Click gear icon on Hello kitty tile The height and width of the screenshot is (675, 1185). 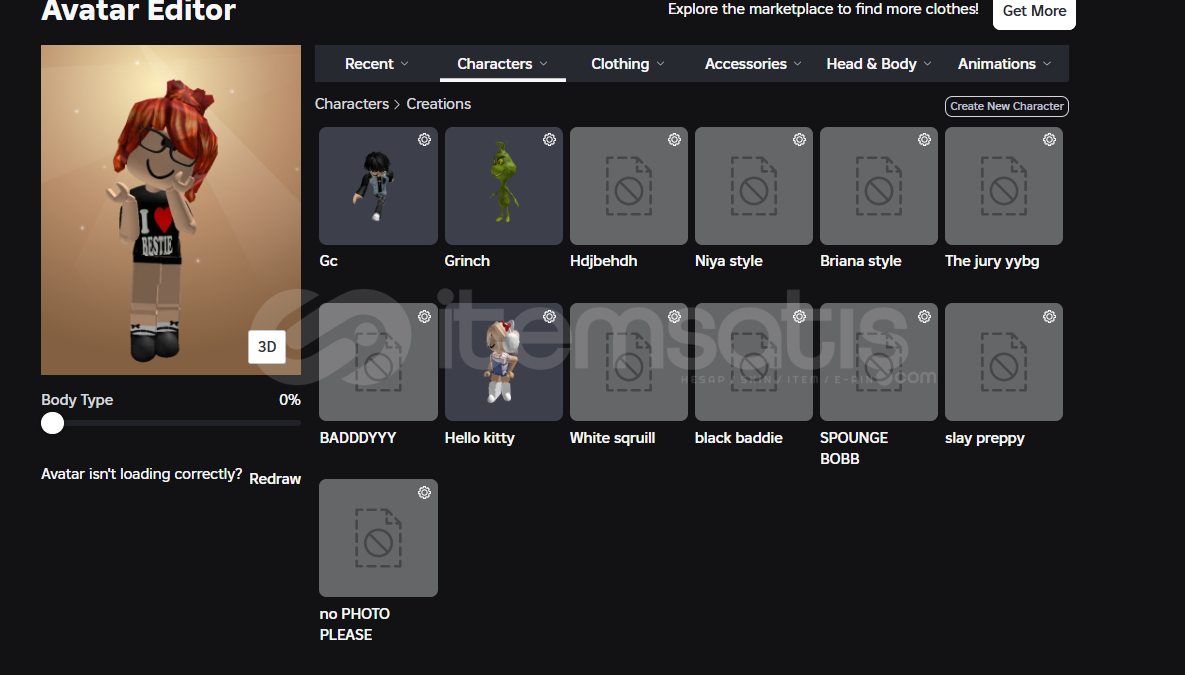click(549, 317)
